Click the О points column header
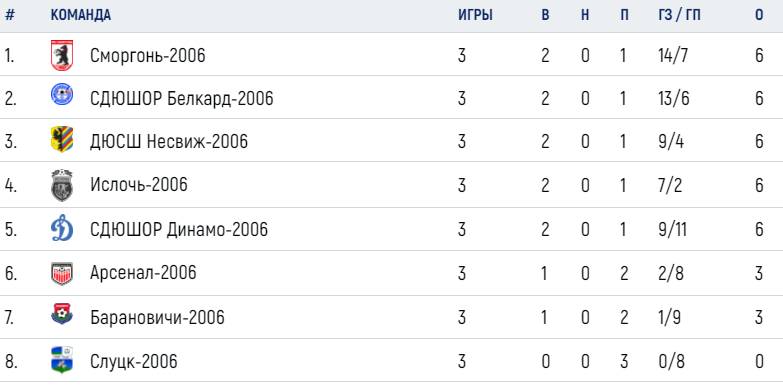783x388 pixels. pyautogui.click(x=759, y=15)
